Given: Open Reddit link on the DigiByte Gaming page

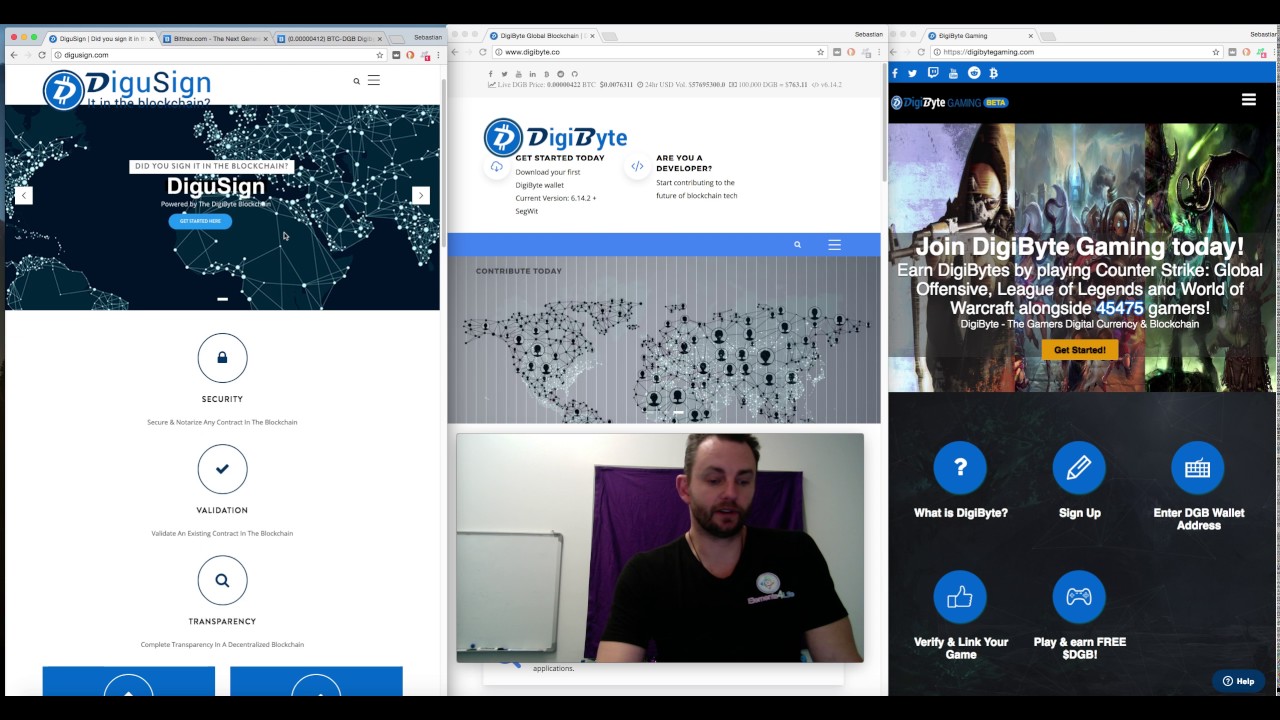Looking at the screenshot, I should 974,73.
